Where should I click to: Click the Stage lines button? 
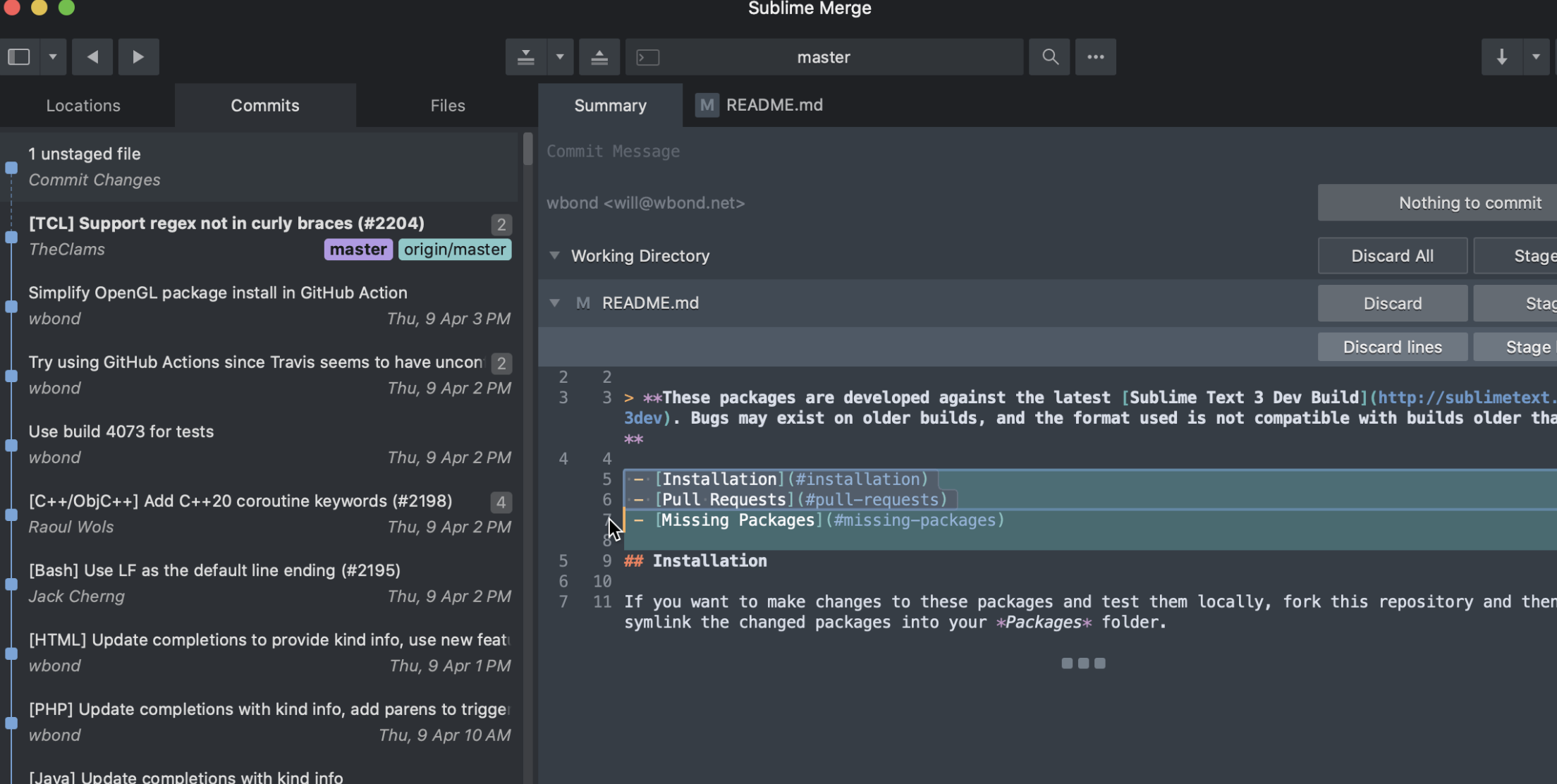(x=1516, y=347)
